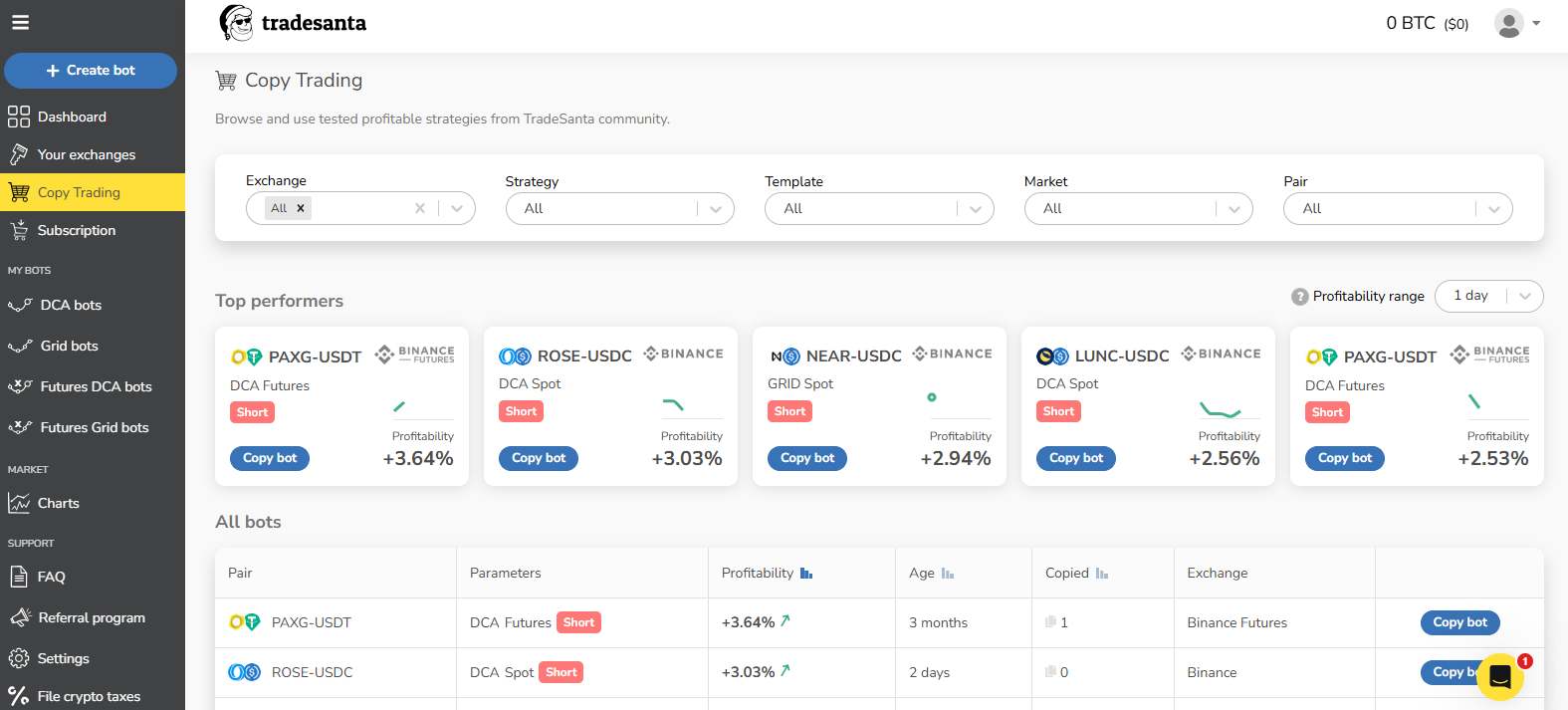Click Binance Futures exchange cell
This screenshot has height=710, width=1568.
[1236, 622]
